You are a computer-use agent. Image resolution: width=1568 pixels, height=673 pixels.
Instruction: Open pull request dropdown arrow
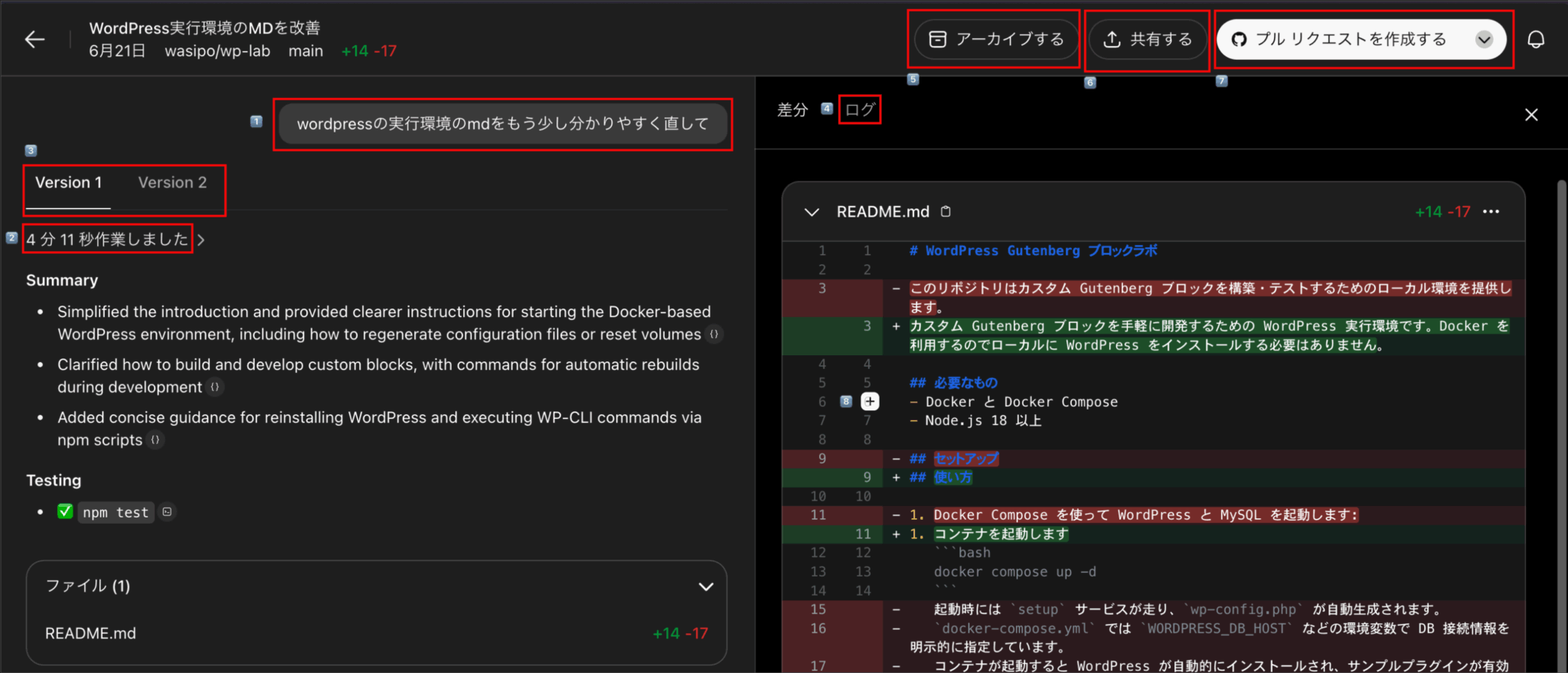pos(1483,40)
